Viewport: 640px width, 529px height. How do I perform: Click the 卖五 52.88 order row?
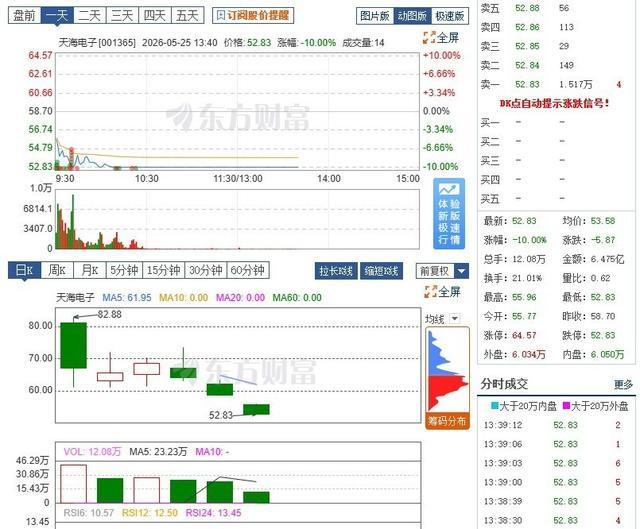coord(556,8)
